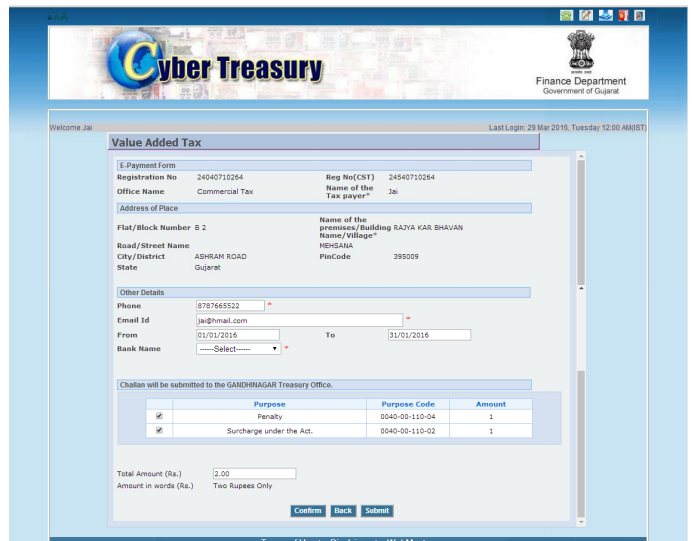Focus the Phone number input field

[x=230, y=305]
